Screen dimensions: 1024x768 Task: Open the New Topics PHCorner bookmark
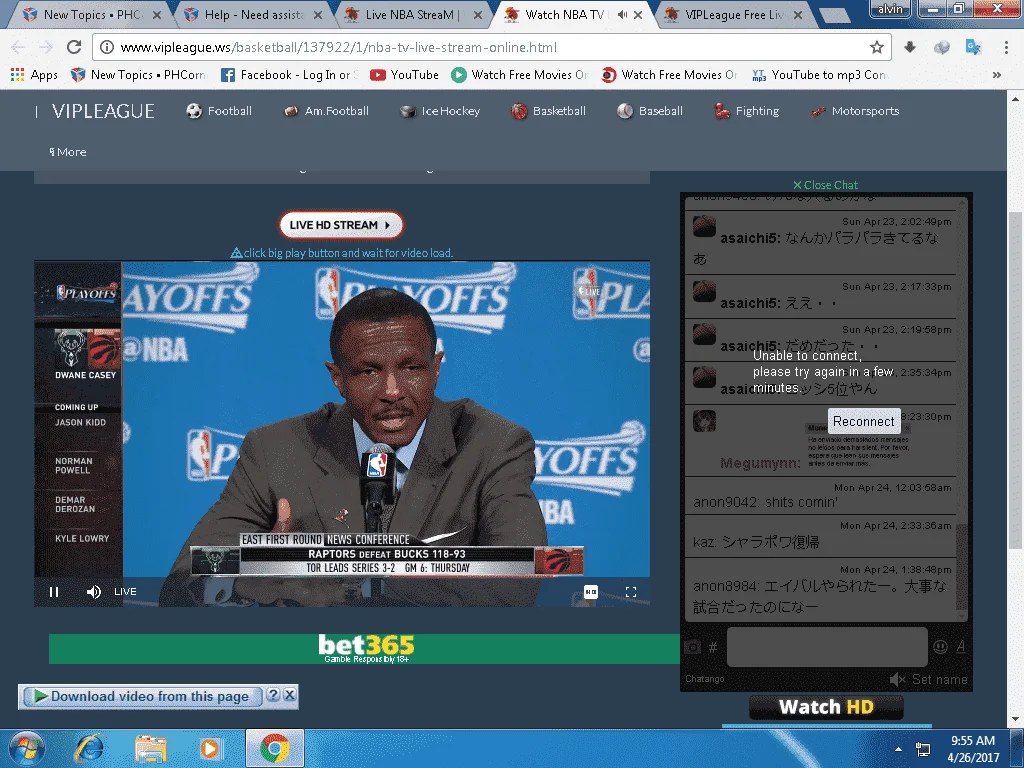point(139,74)
